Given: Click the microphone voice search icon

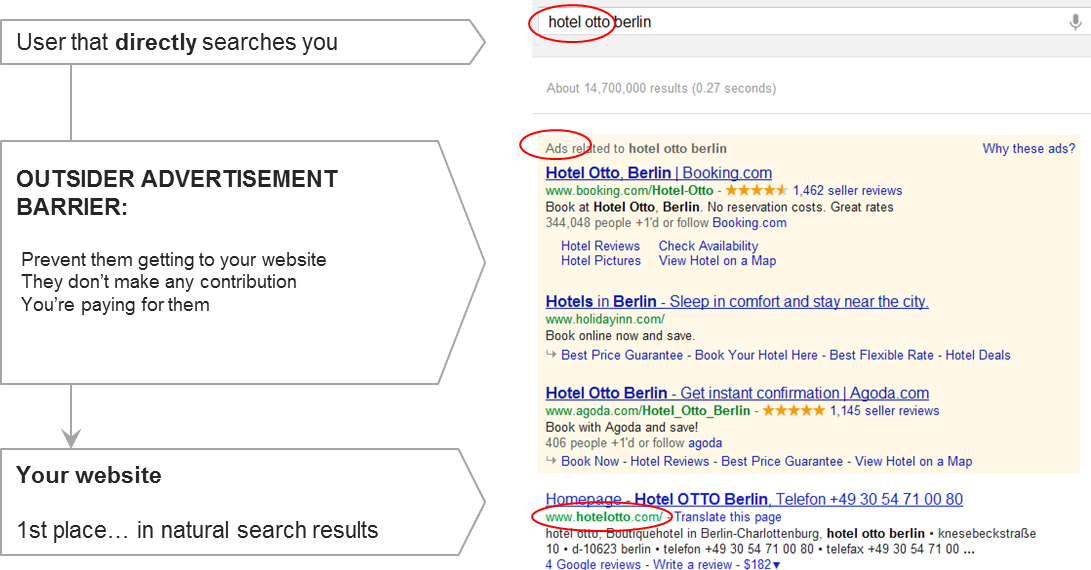Looking at the screenshot, I should (1075, 23).
